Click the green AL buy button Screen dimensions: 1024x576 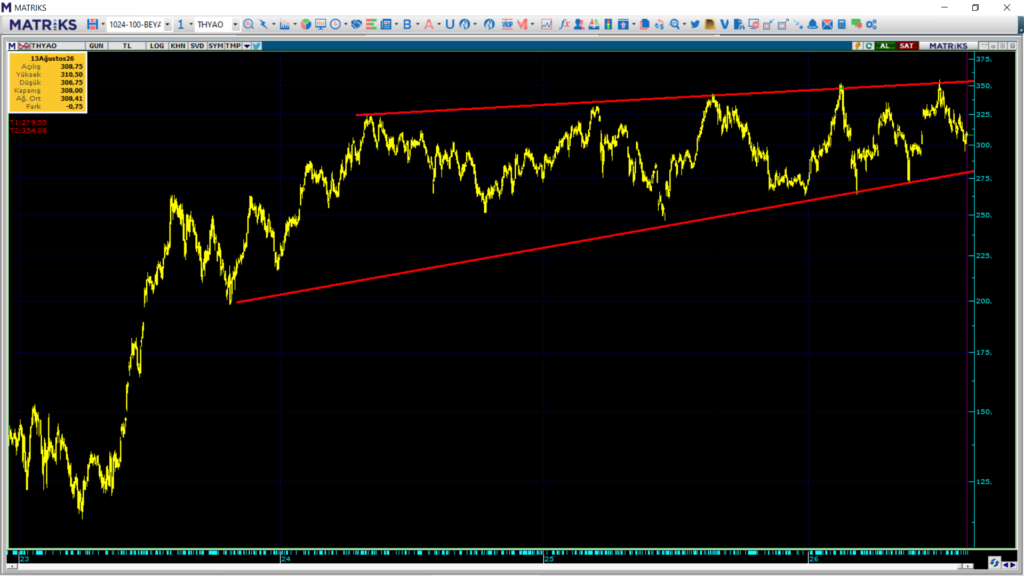[x=885, y=46]
